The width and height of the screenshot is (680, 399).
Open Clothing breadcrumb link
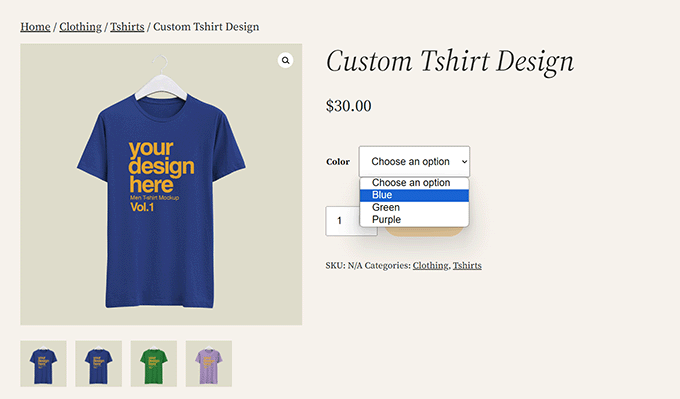tap(81, 27)
